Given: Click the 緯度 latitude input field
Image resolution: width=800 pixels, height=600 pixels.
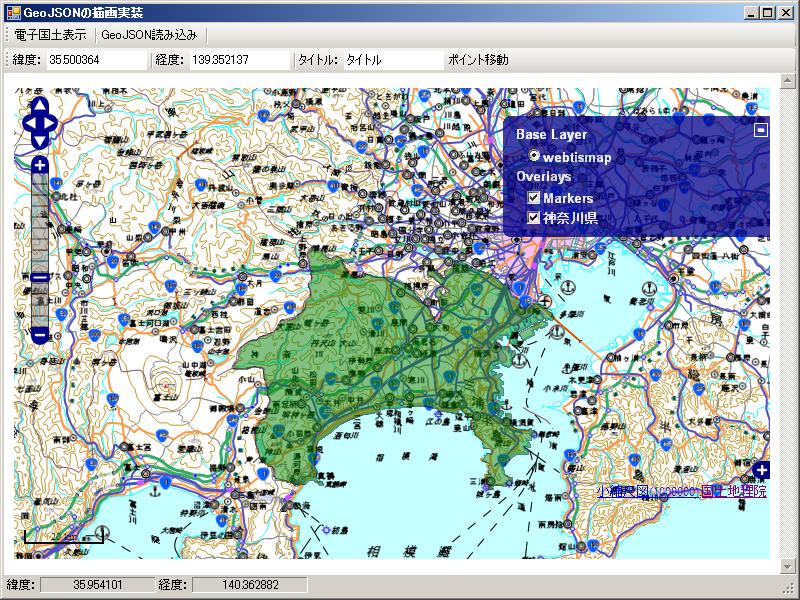Looking at the screenshot, I should [96, 60].
